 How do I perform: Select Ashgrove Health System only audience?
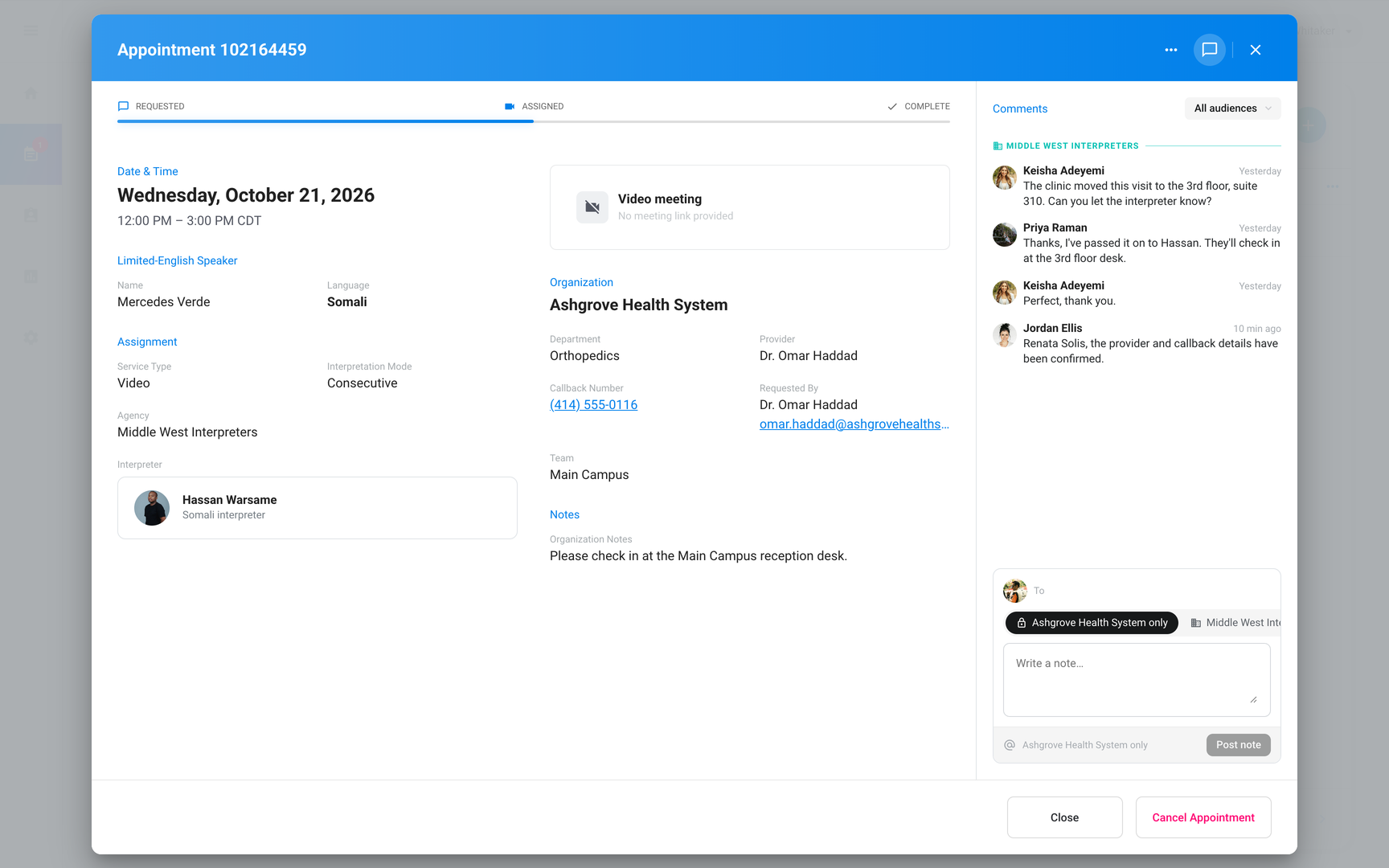(x=1092, y=623)
